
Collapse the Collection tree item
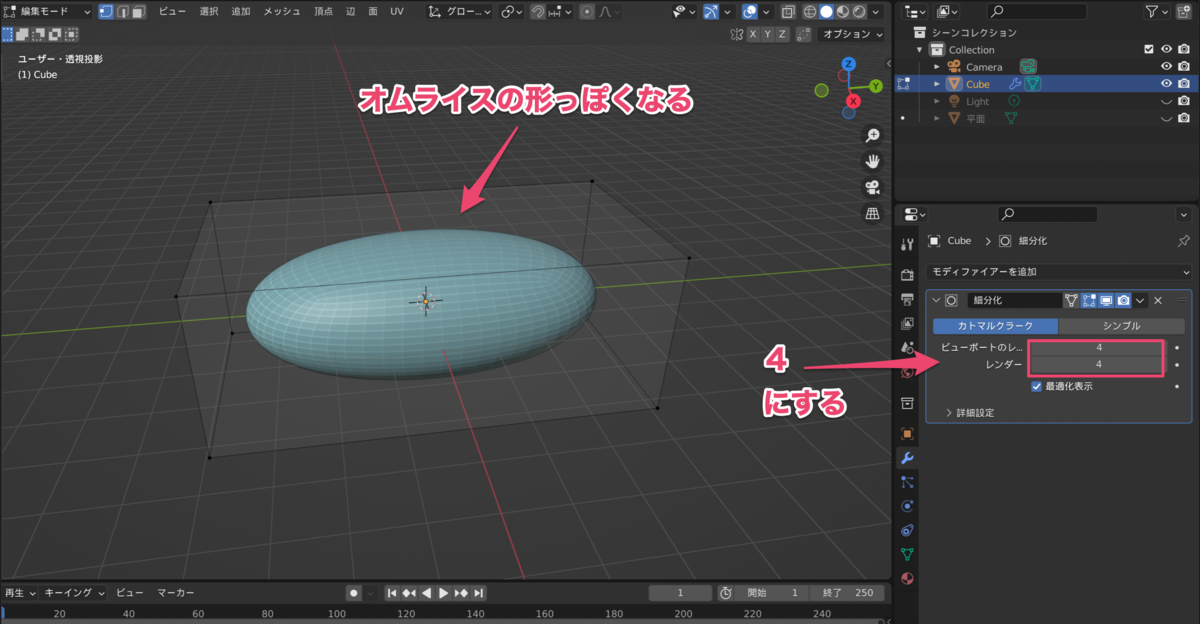click(920, 50)
